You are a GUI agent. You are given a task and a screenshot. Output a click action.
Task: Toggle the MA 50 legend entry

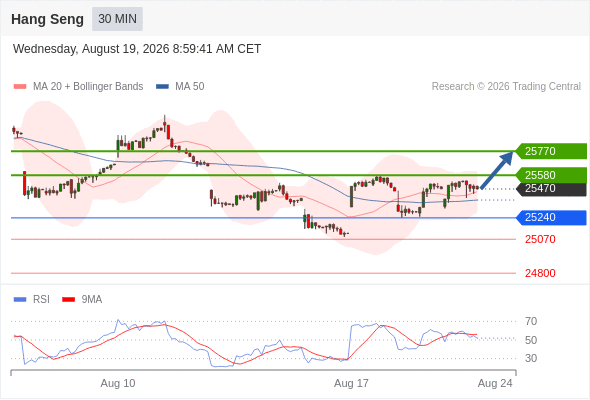coord(180,87)
